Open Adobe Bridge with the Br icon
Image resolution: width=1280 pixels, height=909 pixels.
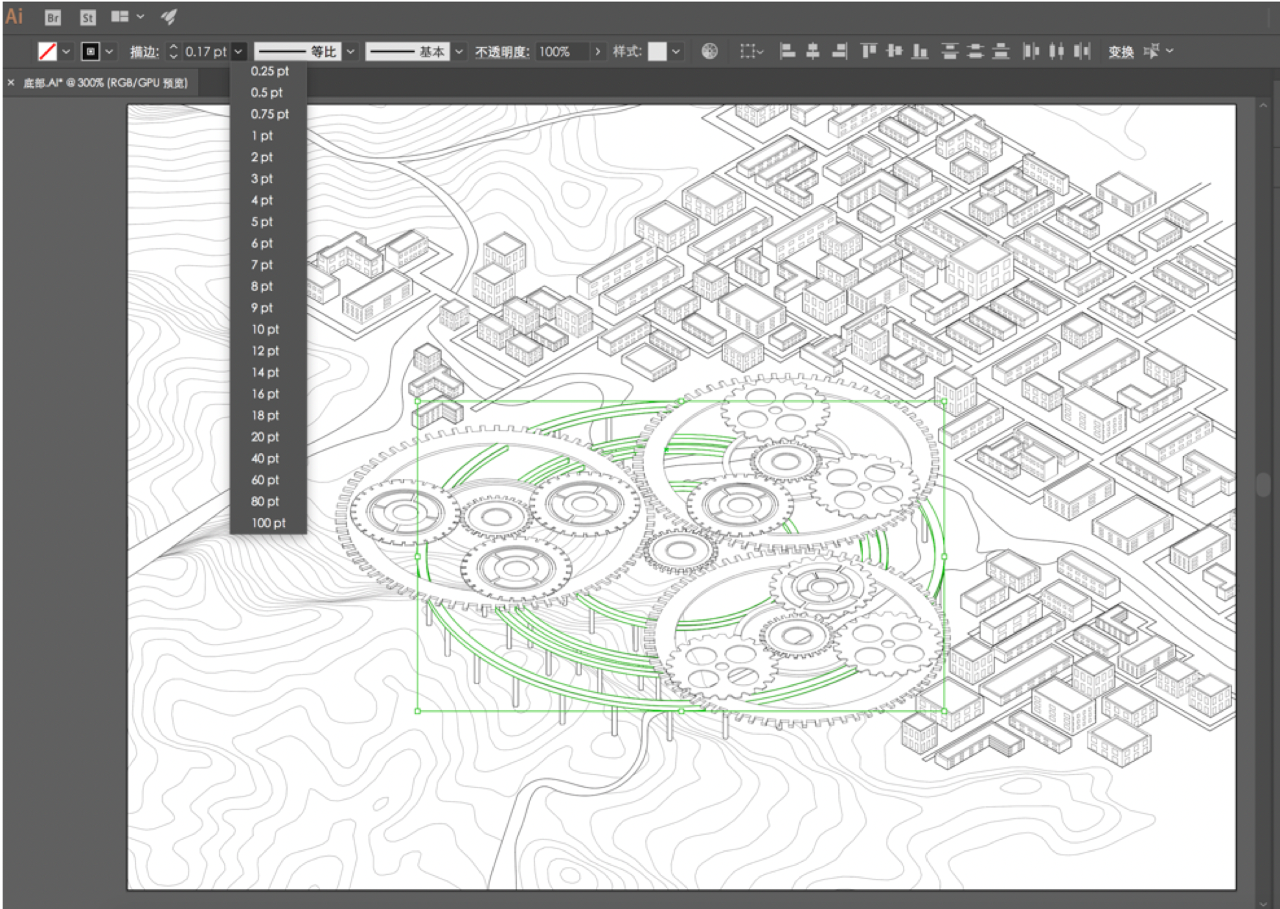coord(53,17)
